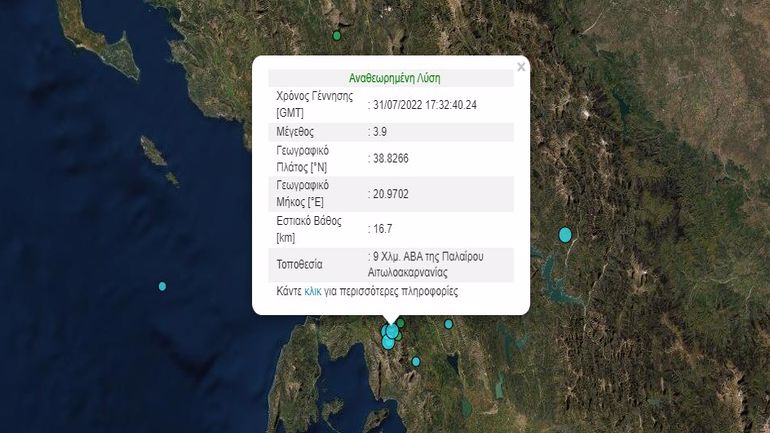Click the lowest large cyan marker in the cluster
Image resolution: width=770 pixels, height=433 pixels.
(x=388, y=343)
